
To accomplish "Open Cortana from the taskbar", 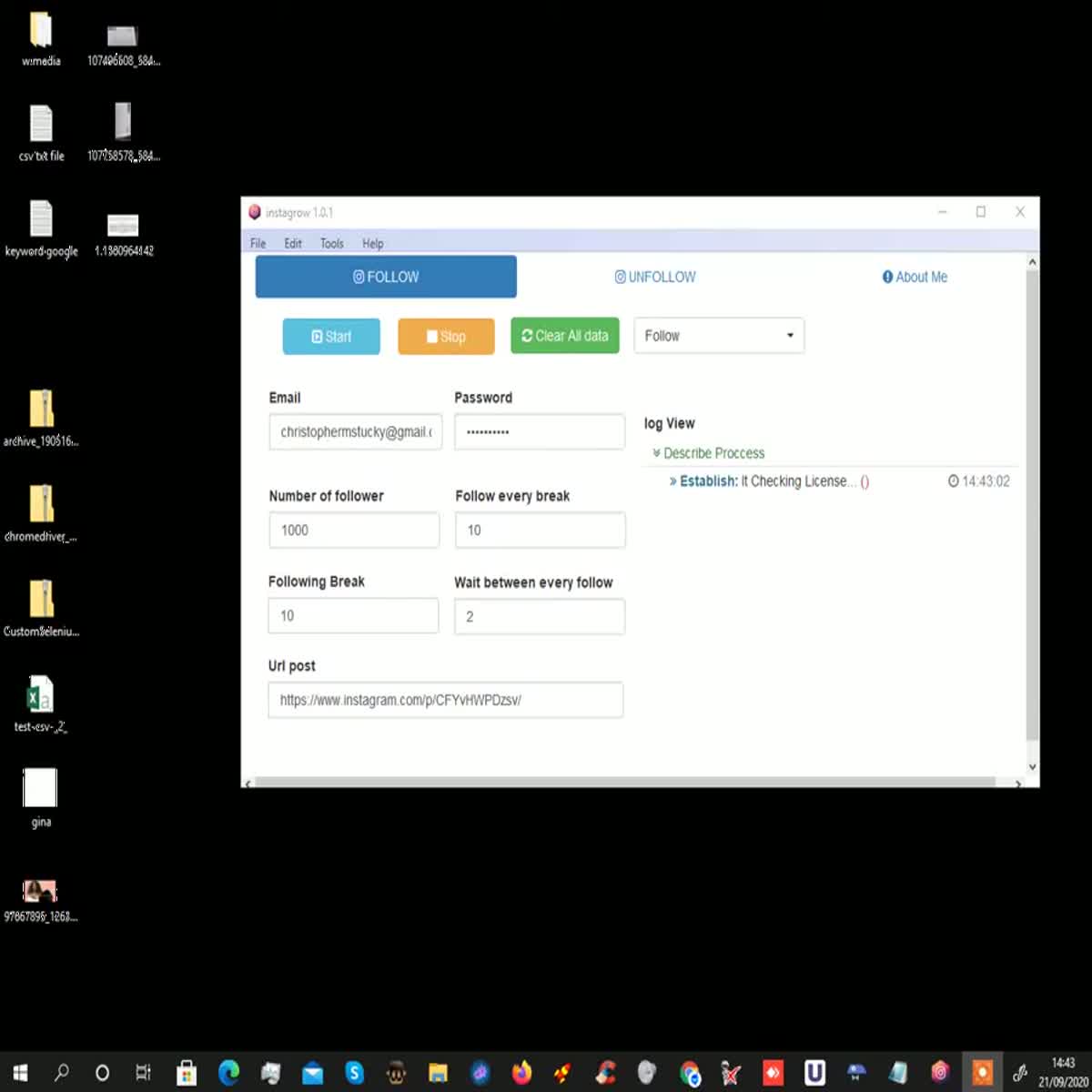I will 103,1073.
